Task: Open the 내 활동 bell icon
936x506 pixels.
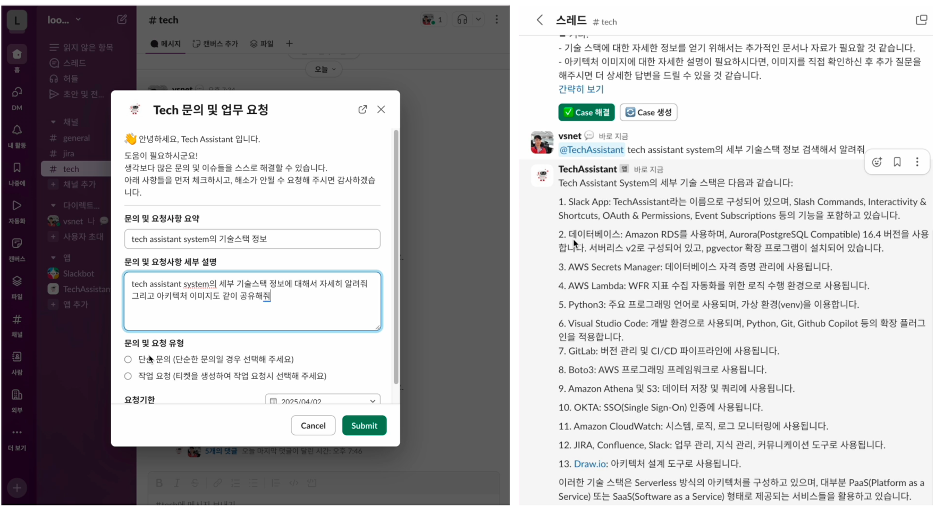Action: 17,130
